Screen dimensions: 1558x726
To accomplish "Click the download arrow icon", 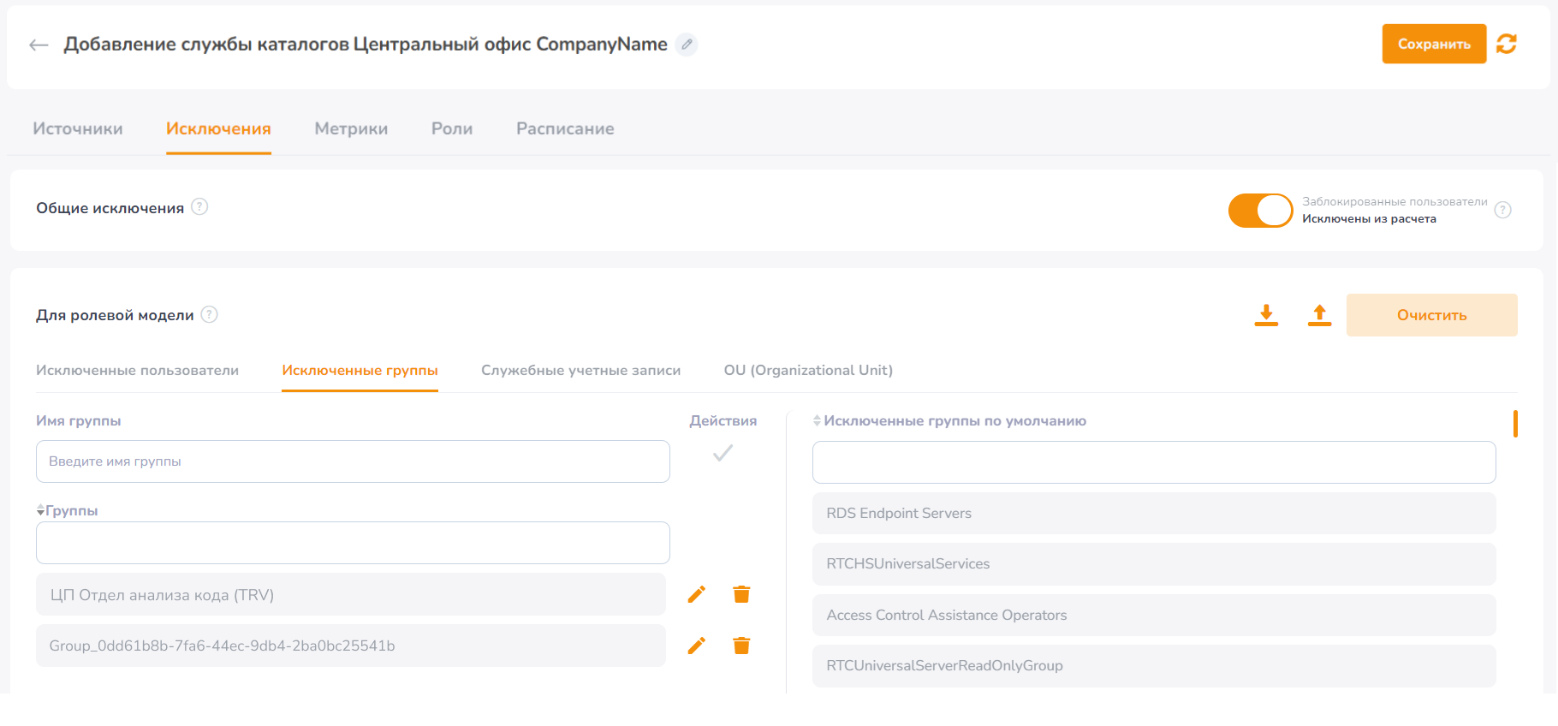I will tap(1267, 315).
